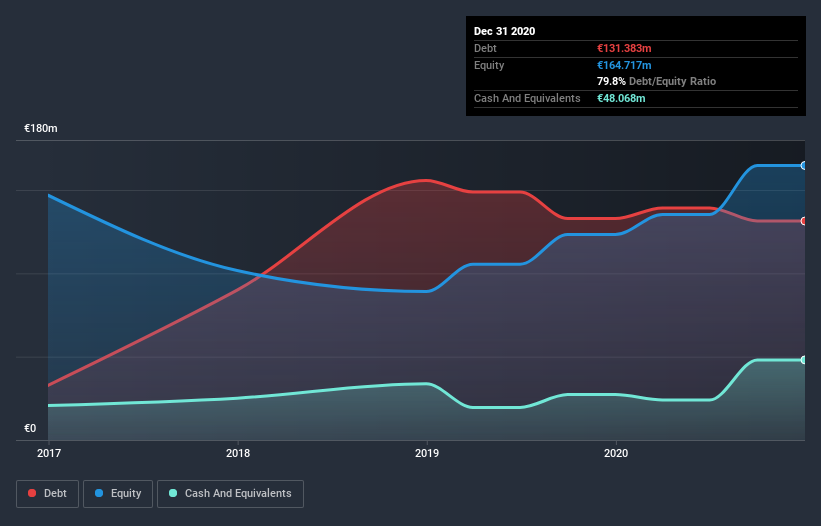Viewport: 821px width, 526px height.
Task: Click the €131.383m debt value
Action: tap(624, 48)
